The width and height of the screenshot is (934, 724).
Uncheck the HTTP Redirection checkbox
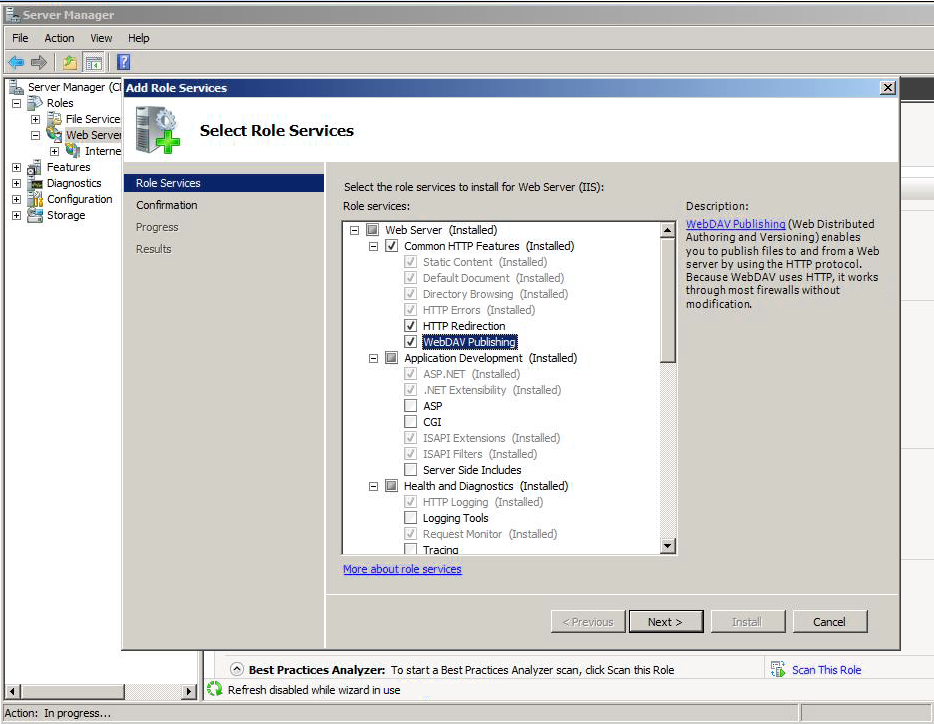click(x=410, y=326)
